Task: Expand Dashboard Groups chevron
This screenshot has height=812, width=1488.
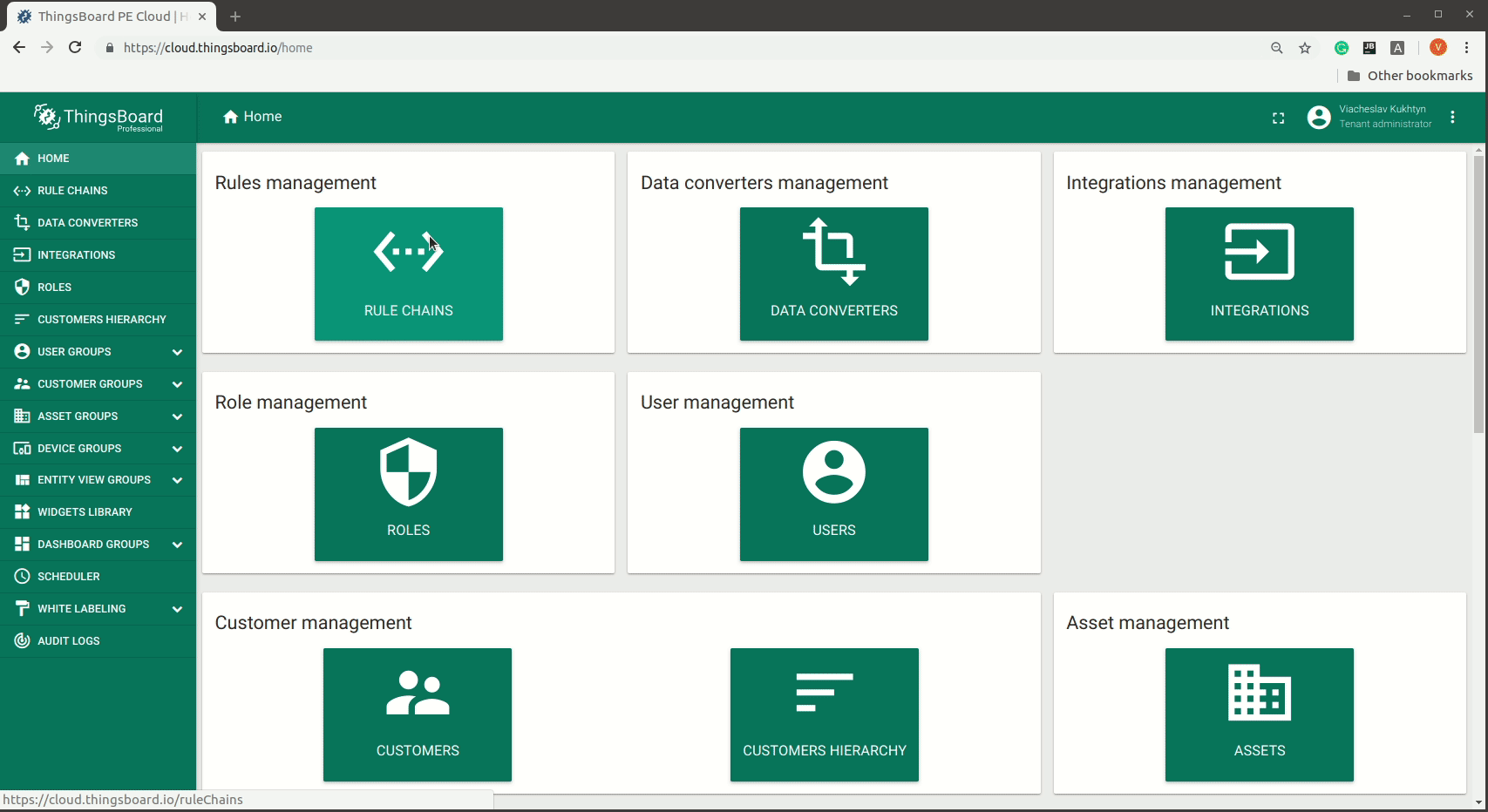Action: (x=177, y=545)
